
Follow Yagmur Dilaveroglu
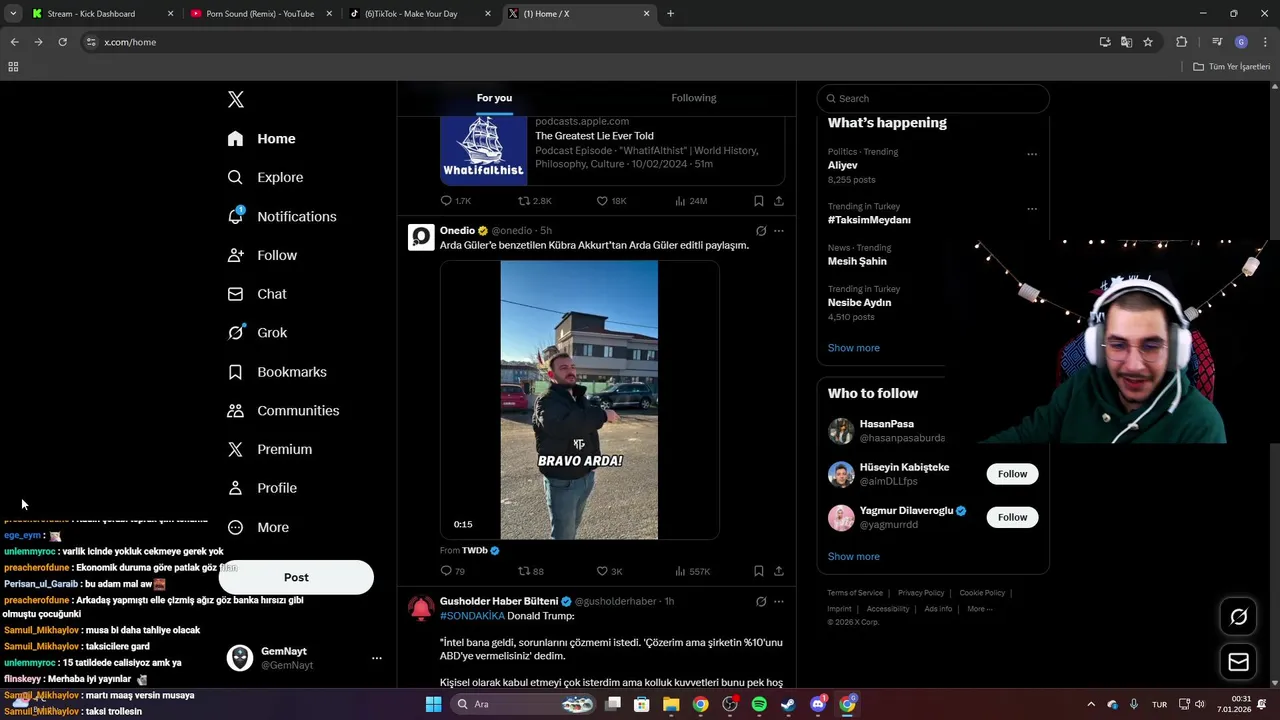pos(1012,517)
